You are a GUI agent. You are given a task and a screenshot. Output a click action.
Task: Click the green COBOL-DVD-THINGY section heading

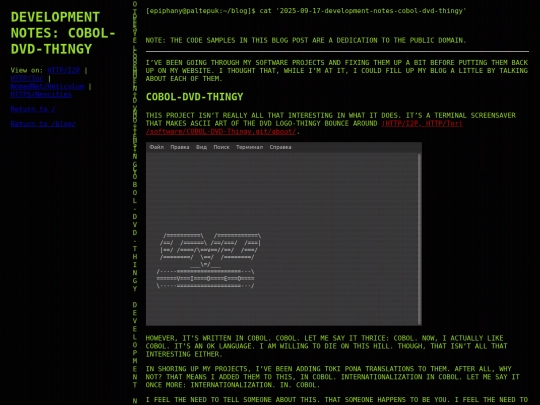pyautogui.click(x=194, y=97)
